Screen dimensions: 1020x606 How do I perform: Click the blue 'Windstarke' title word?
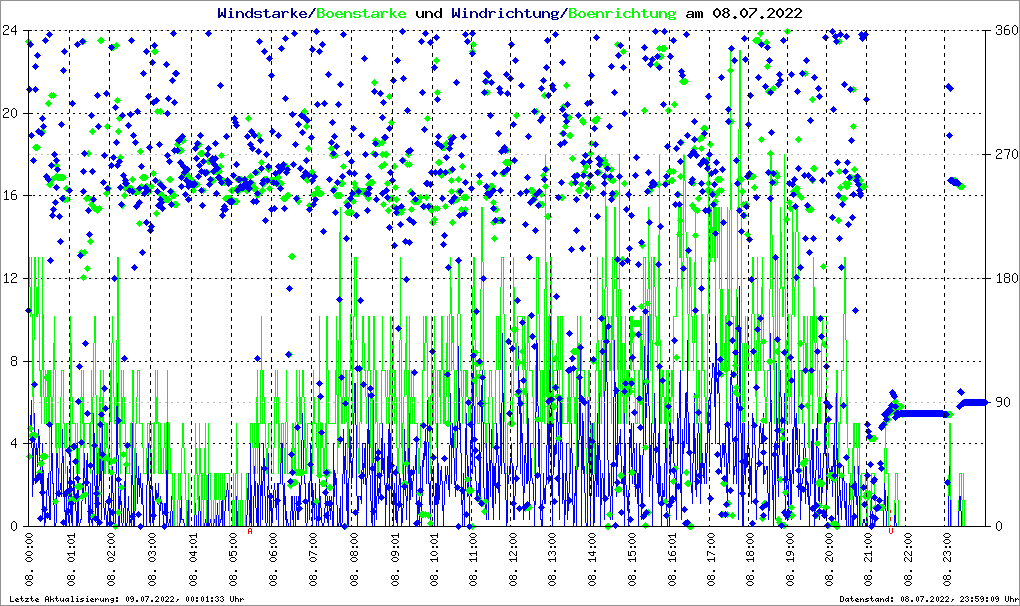(x=263, y=13)
